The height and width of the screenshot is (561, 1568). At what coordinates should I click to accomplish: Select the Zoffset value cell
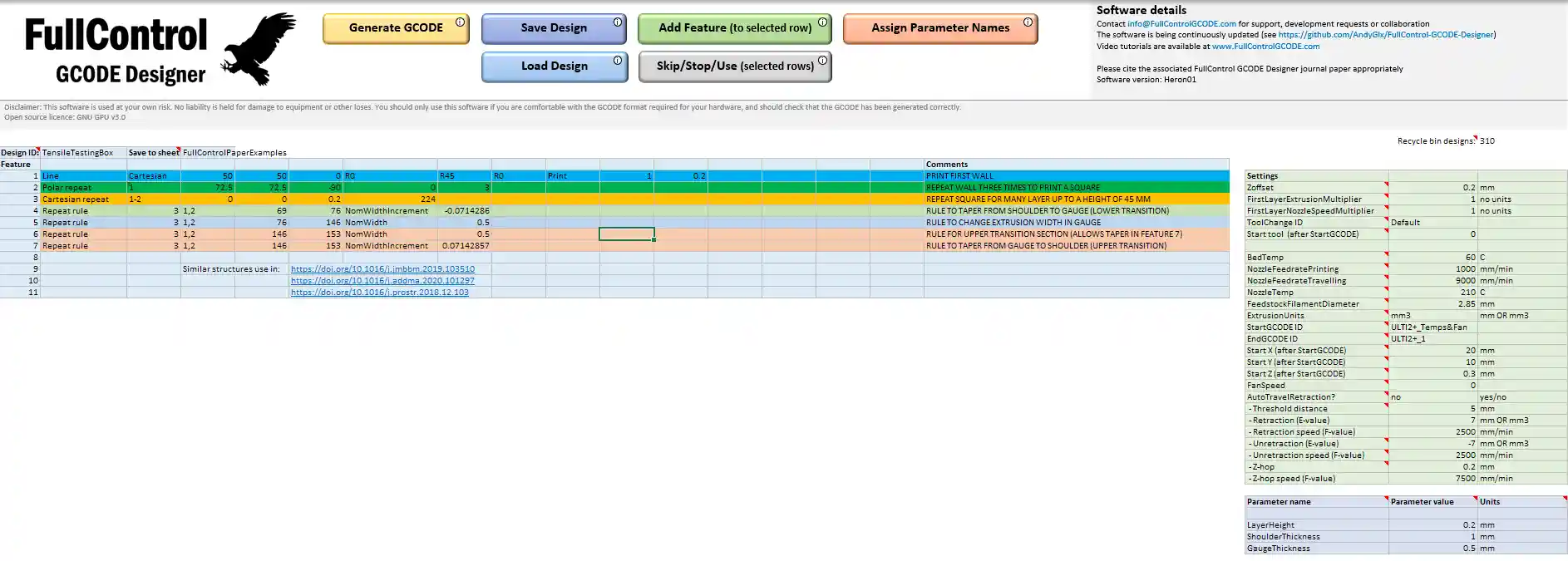(1432, 188)
